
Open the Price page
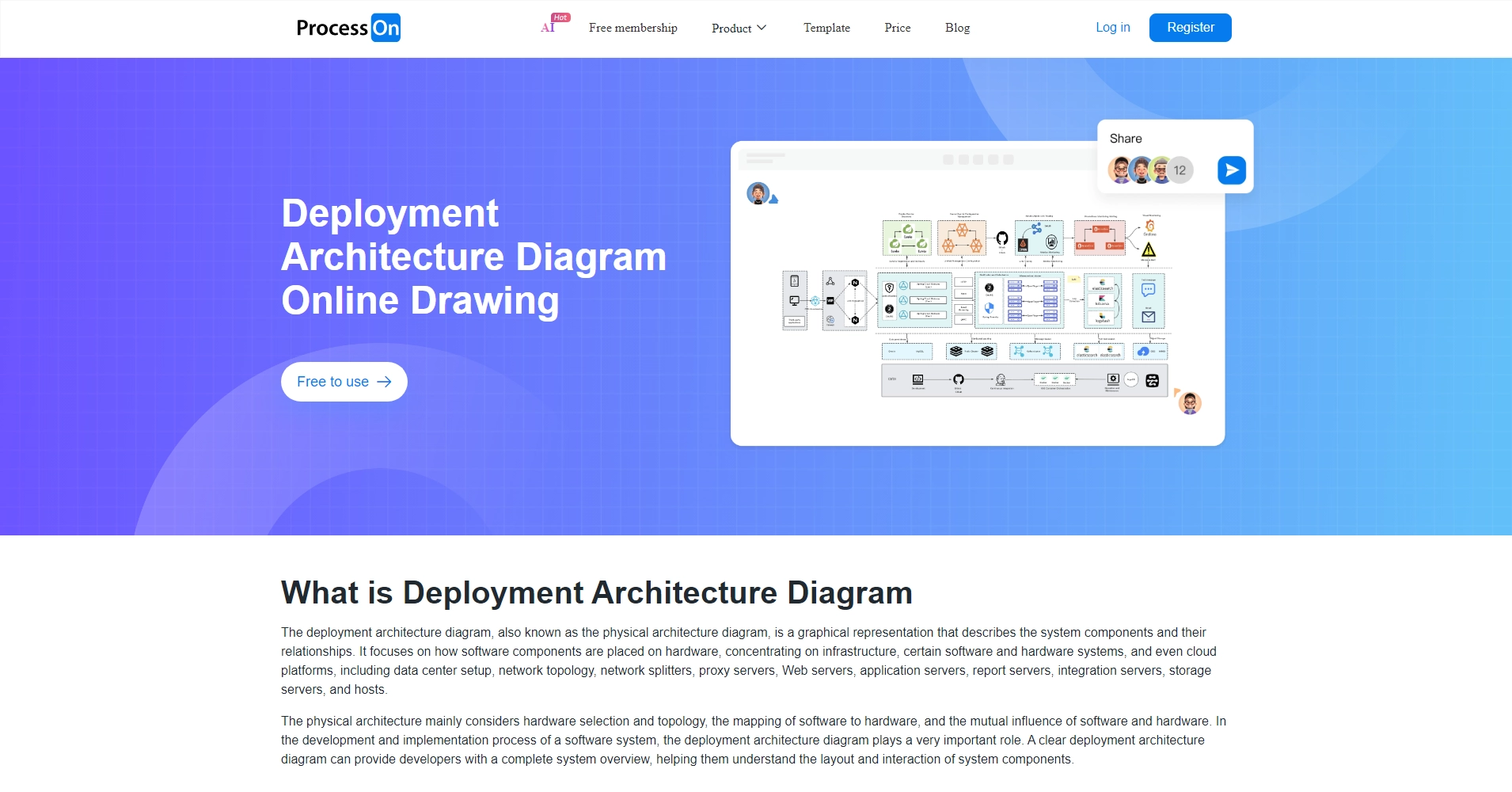[898, 28]
